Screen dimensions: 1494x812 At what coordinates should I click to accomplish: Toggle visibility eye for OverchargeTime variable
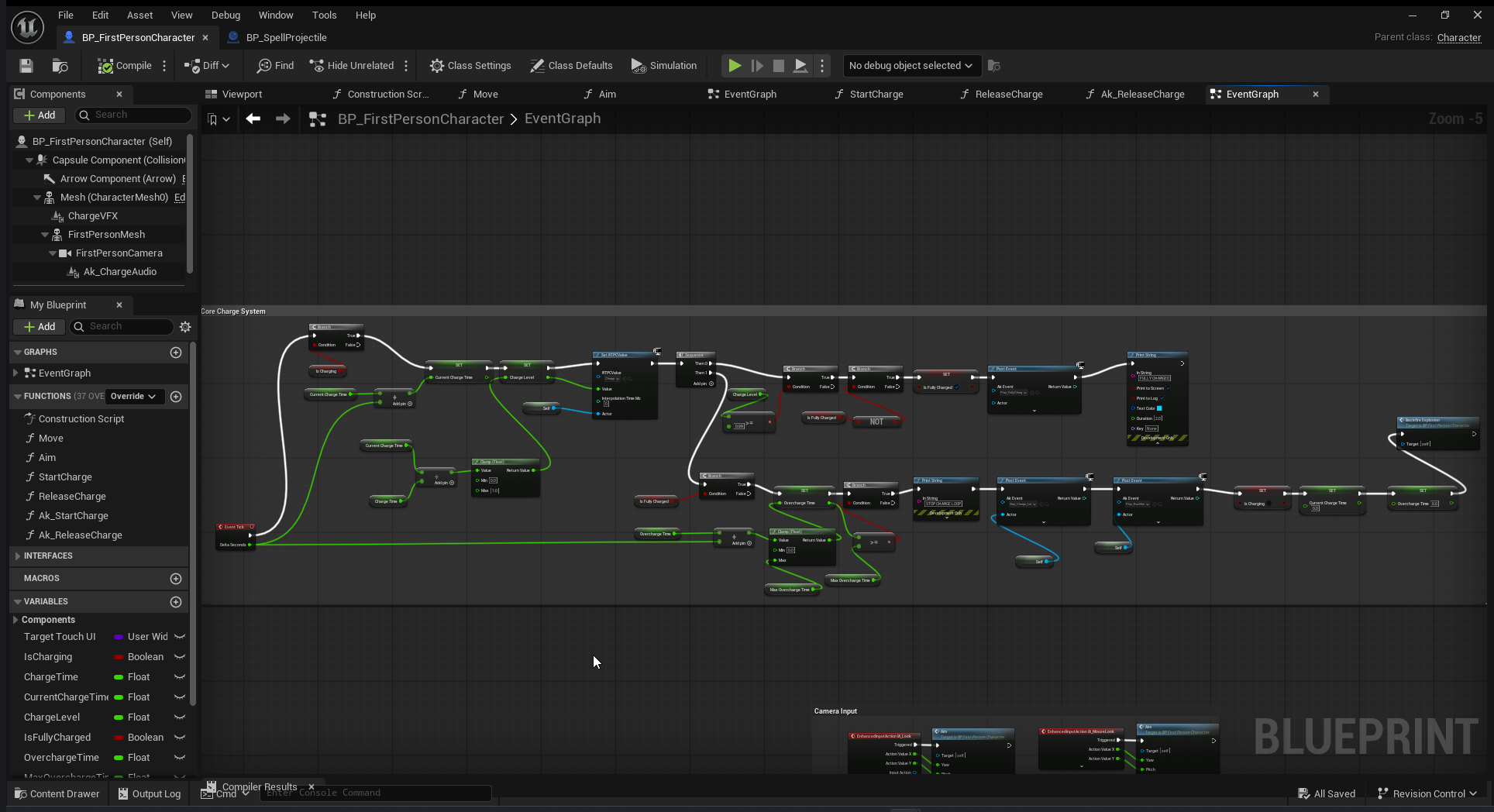[180, 758]
